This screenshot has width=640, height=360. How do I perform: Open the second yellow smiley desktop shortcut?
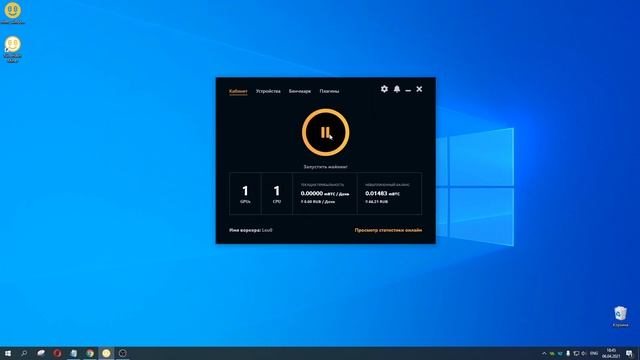[x=12, y=49]
